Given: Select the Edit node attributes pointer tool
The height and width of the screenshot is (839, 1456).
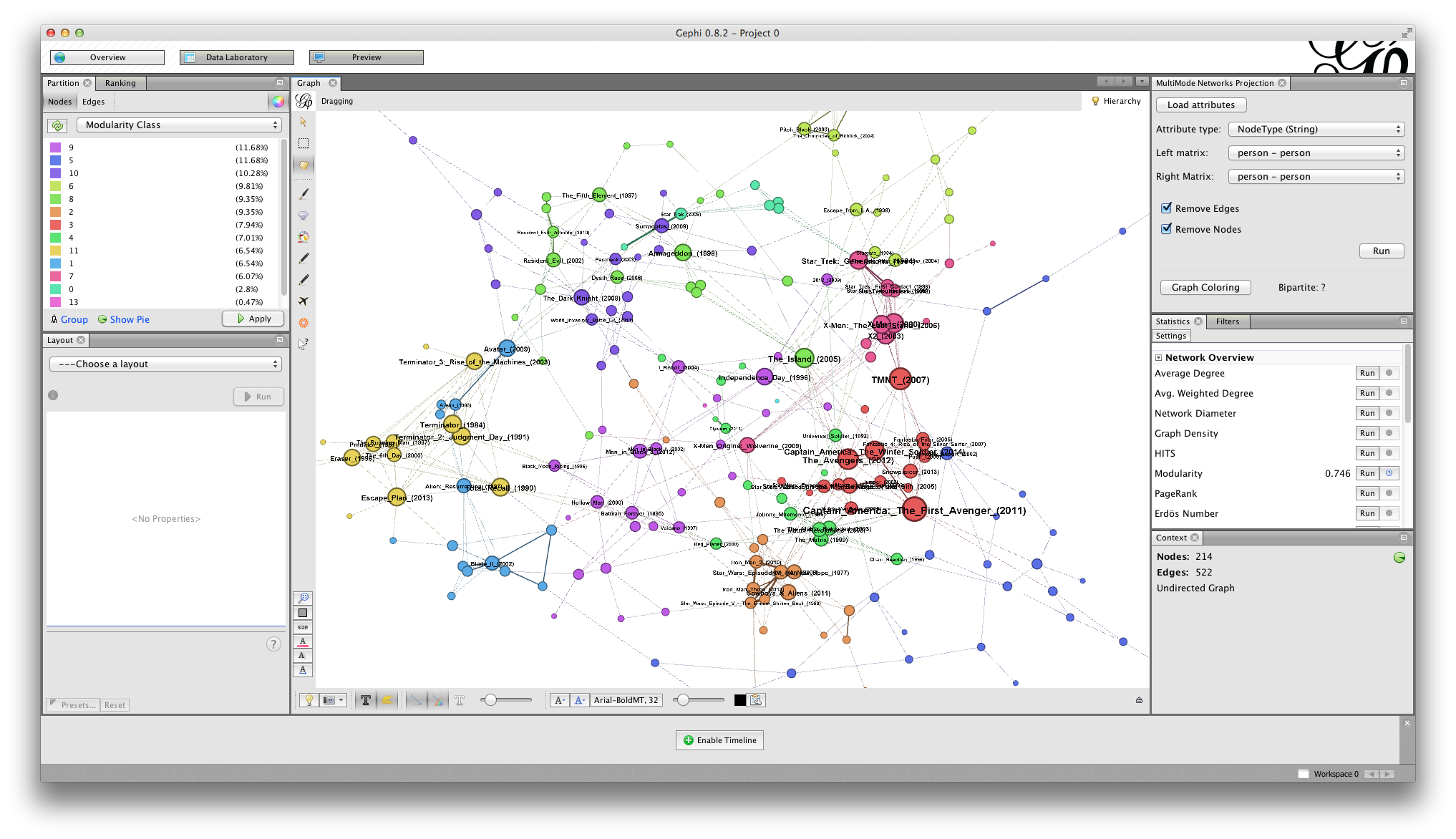Looking at the screenshot, I should [x=304, y=344].
